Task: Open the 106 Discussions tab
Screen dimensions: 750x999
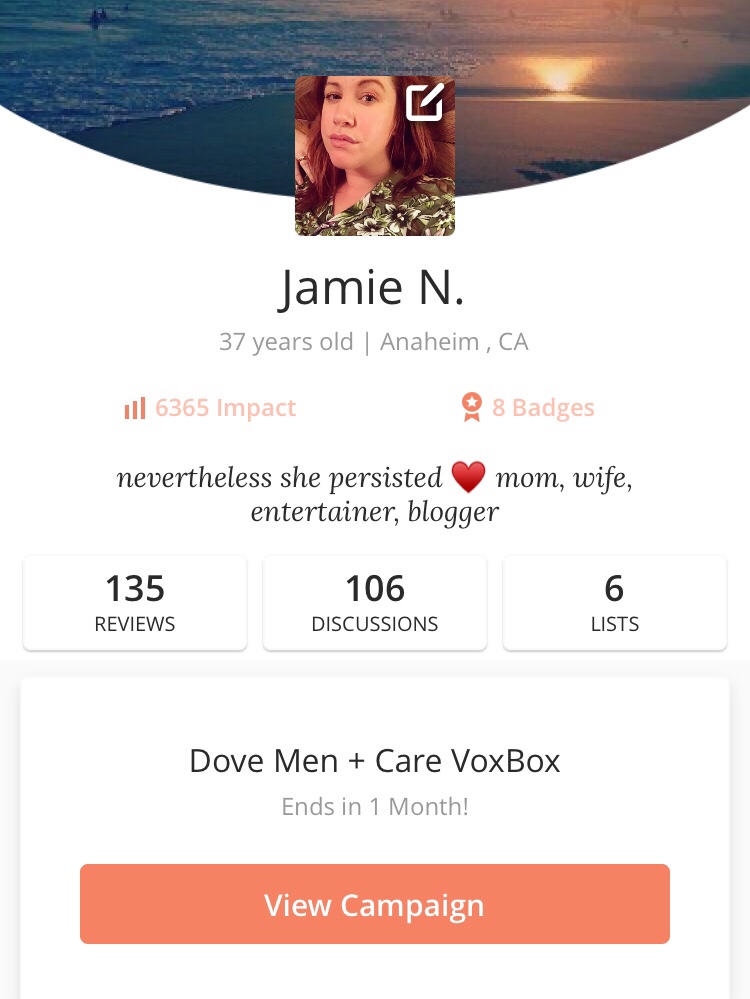Action: [375, 603]
